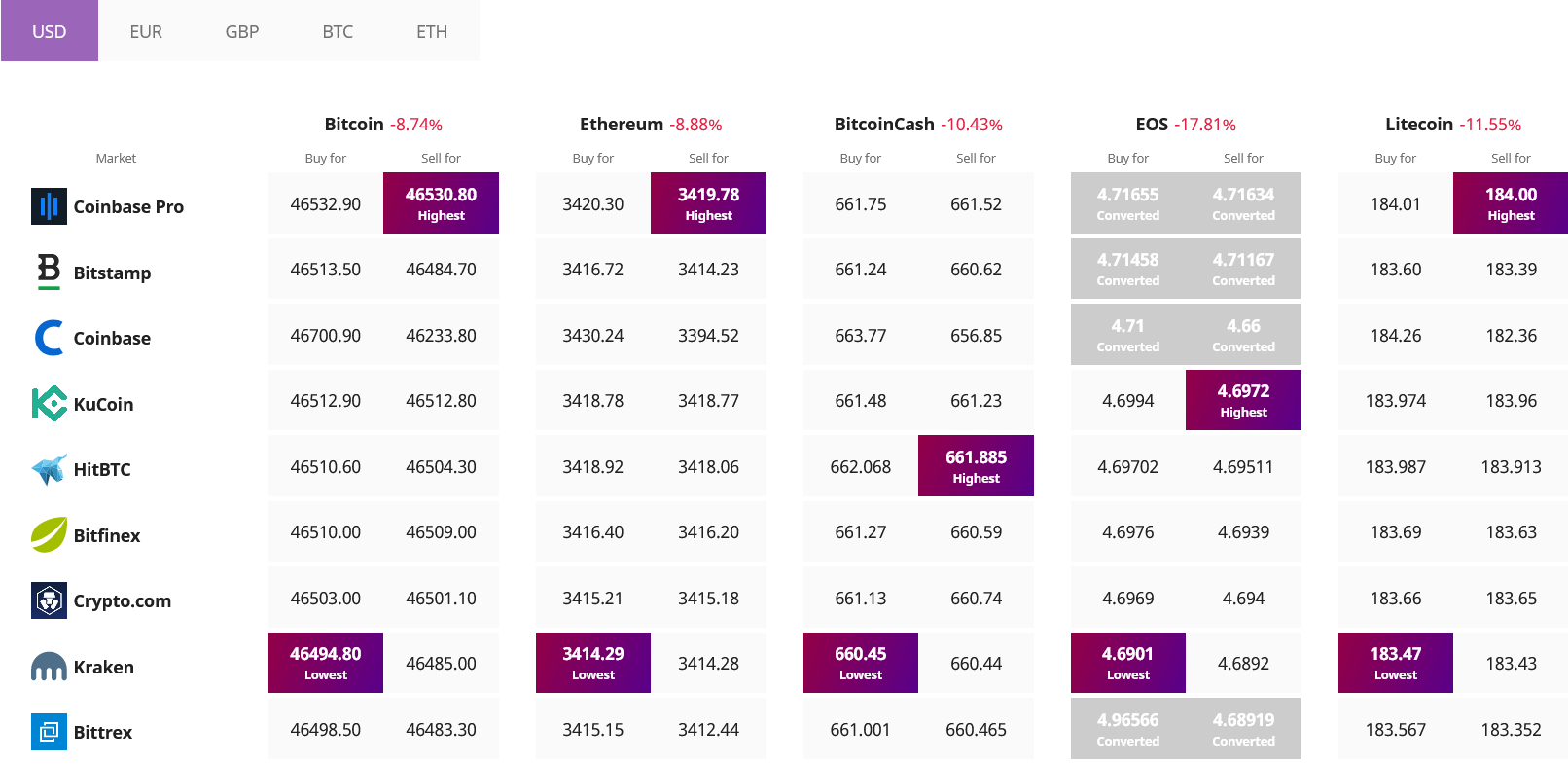Click the KuCoin green logo icon
This screenshot has width=1568, height=764.
(49, 403)
